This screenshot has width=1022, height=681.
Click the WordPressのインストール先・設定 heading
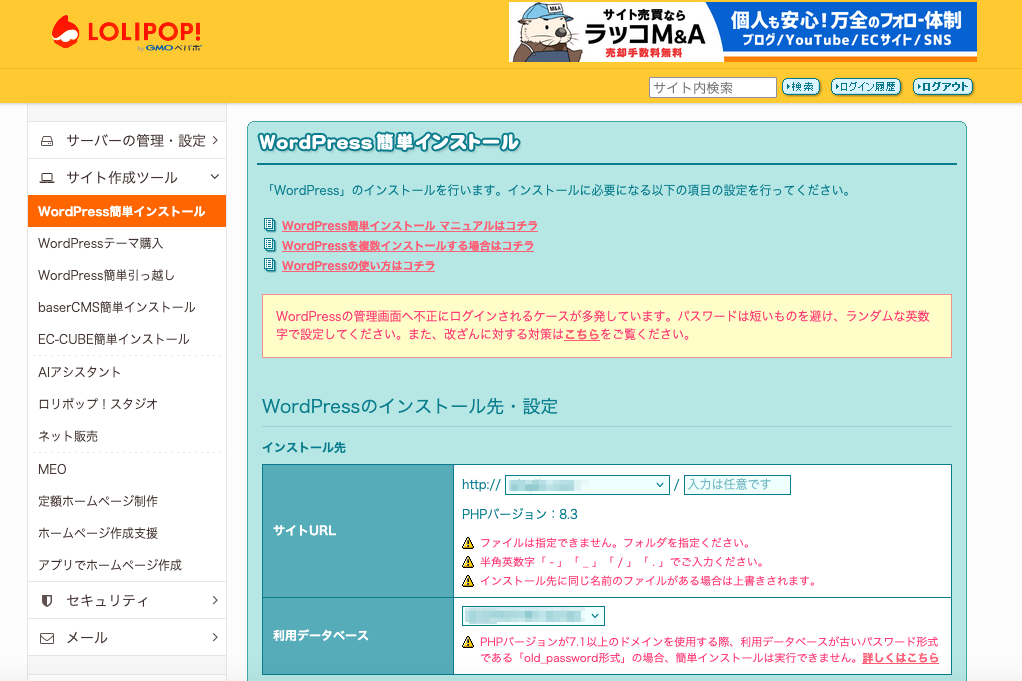409,406
